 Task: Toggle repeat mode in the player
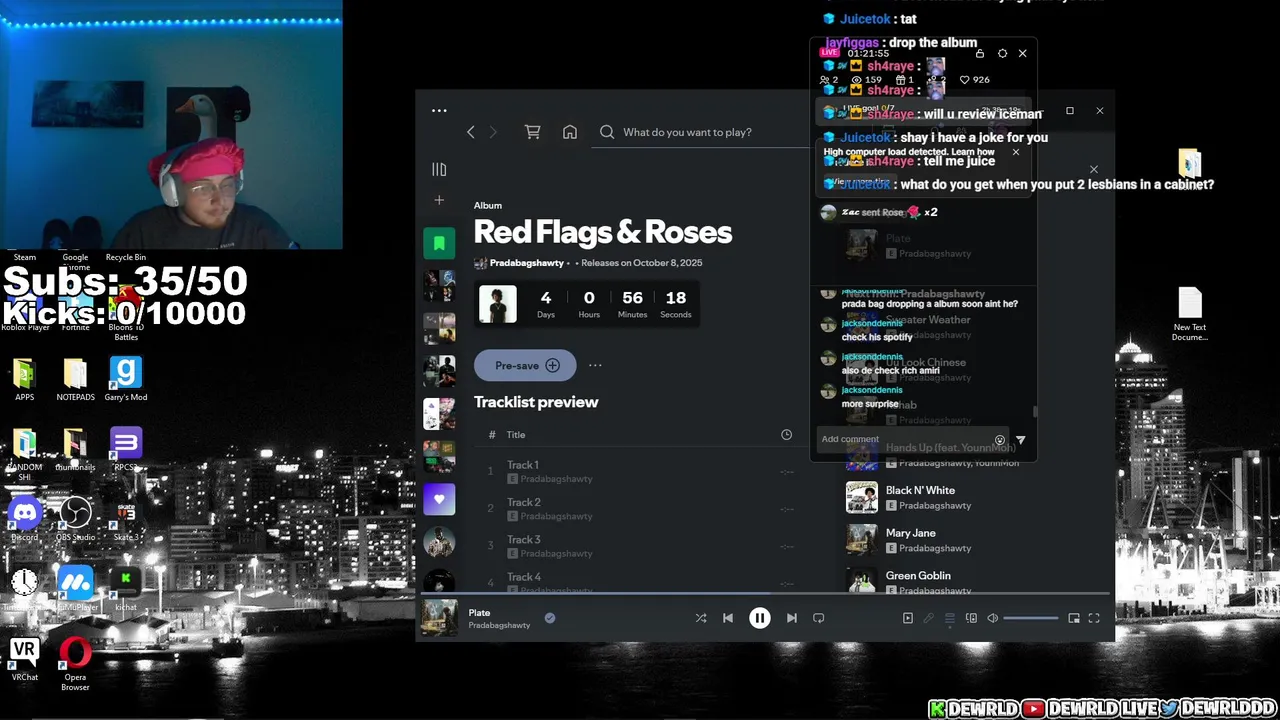click(819, 618)
